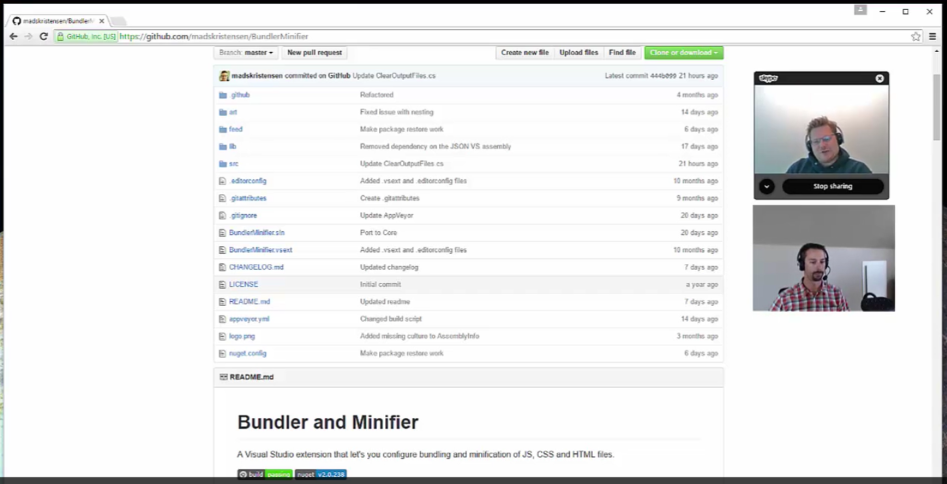Screen dimensions: 947x484
Task: Click file icon beside .gitignore
Action: click(x=223, y=215)
